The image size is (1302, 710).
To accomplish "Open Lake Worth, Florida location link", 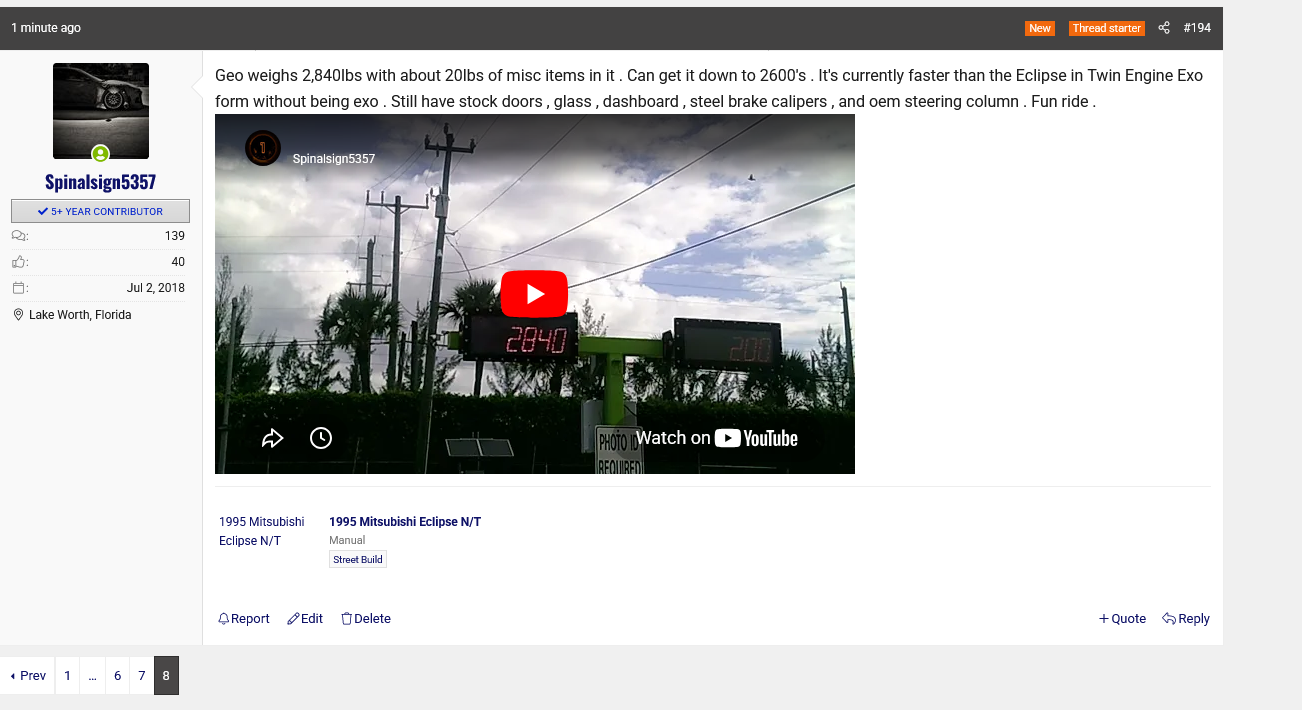I will click(80, 315).
